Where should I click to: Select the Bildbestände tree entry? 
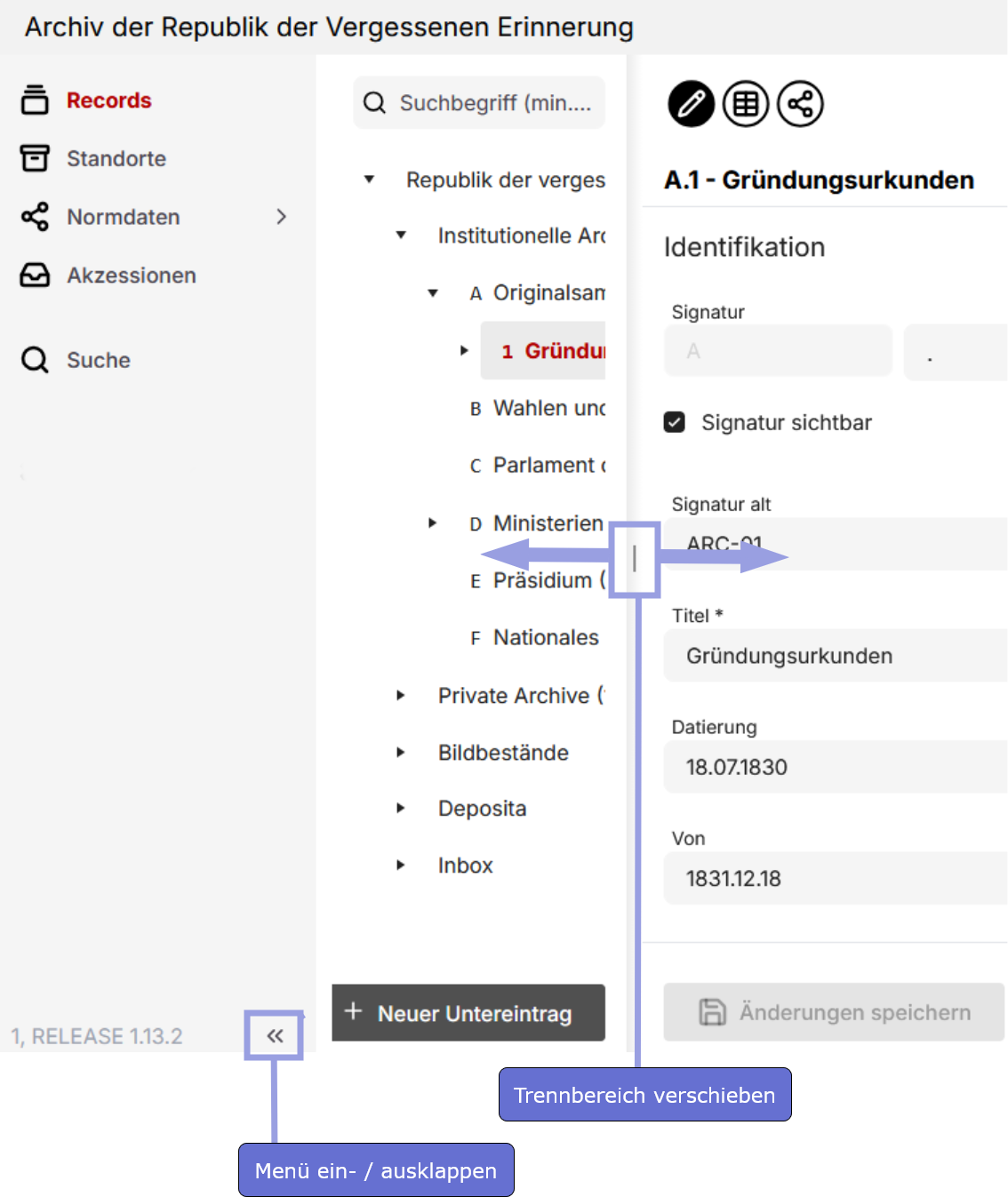[x=503, y=753]
